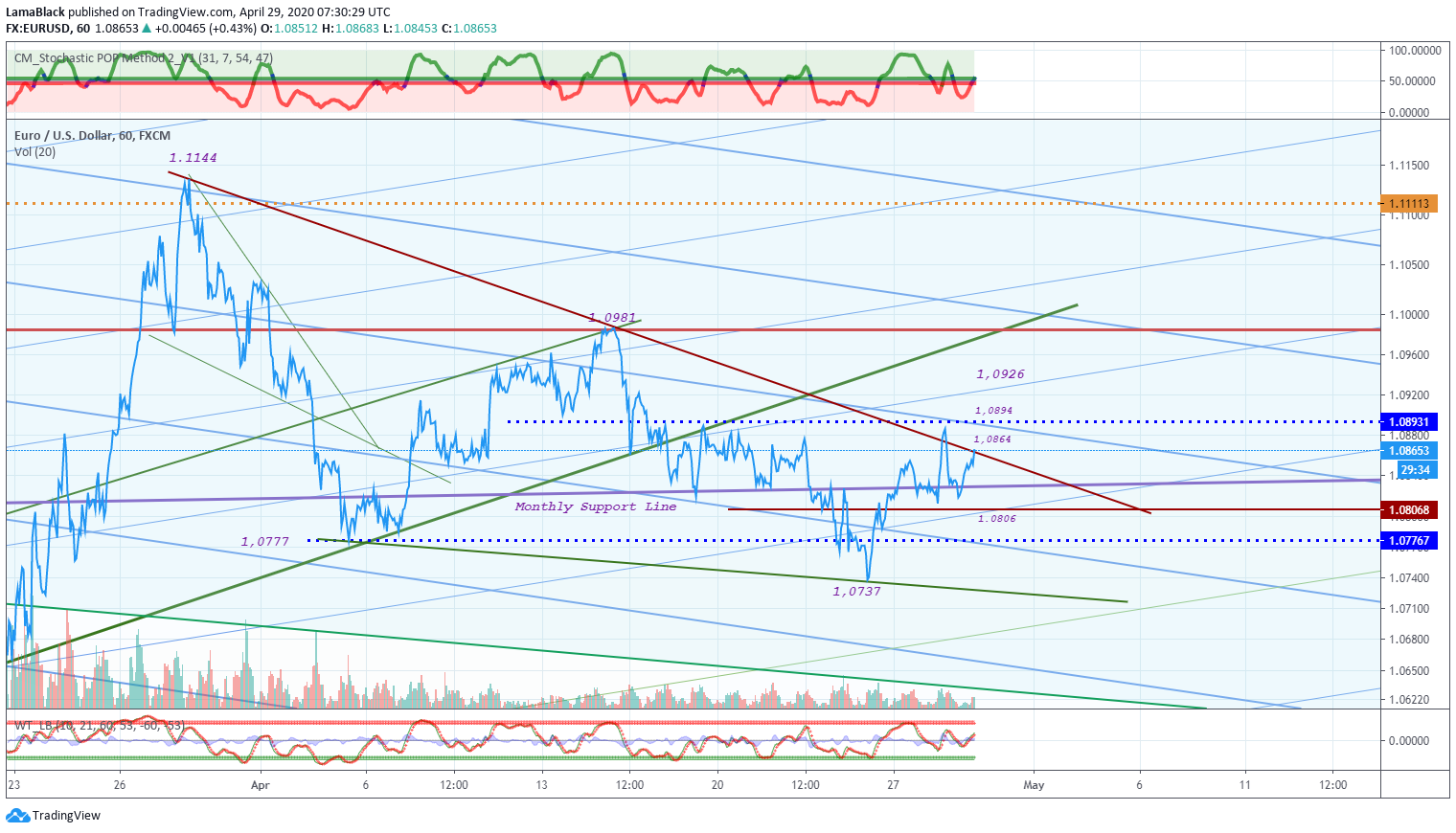The image size is (1456, 833).
Task: Click the 1,0981 price annotation
Action: 612,318
